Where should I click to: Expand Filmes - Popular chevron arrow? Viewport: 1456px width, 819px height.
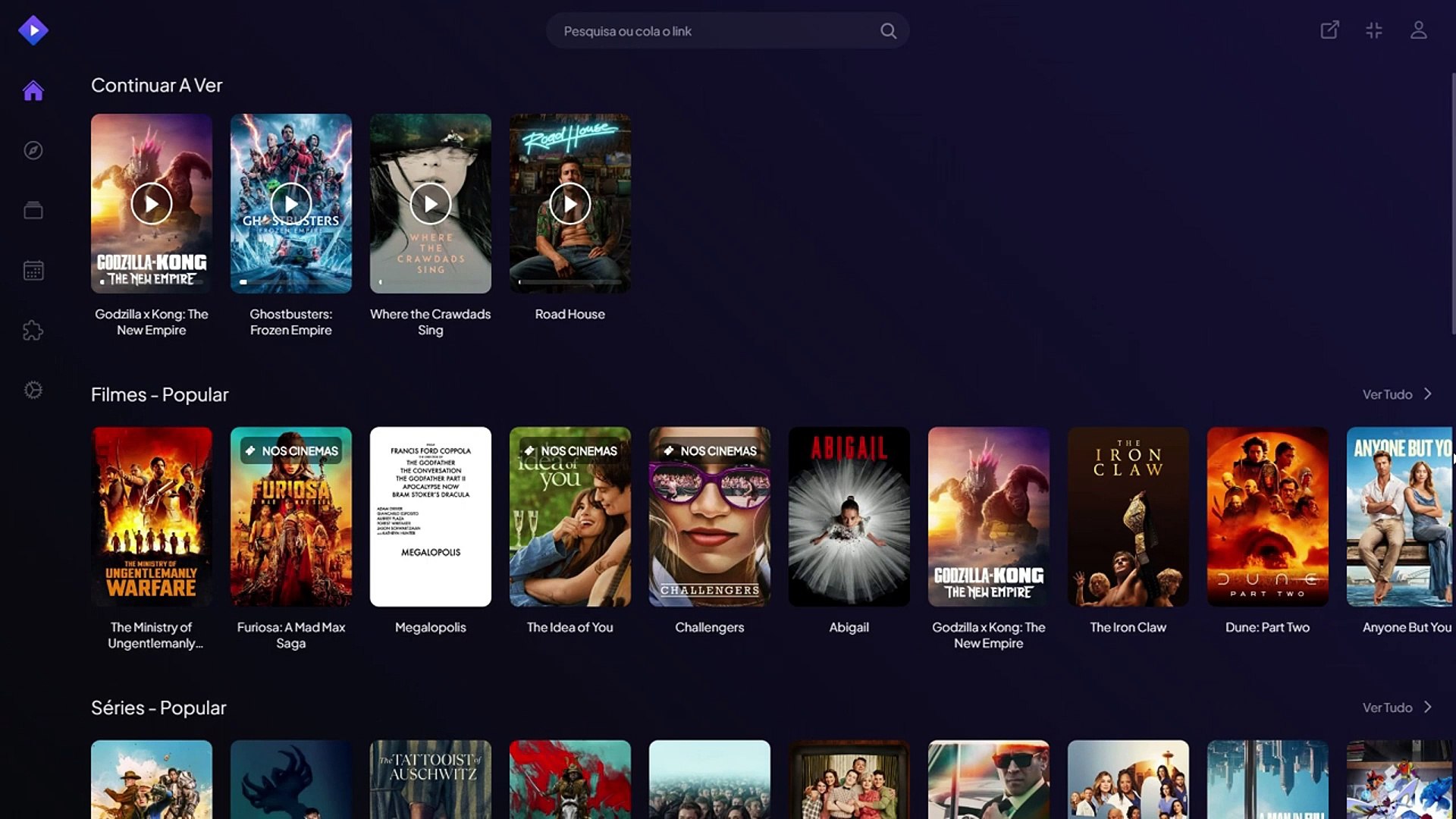pos(1428,394)
